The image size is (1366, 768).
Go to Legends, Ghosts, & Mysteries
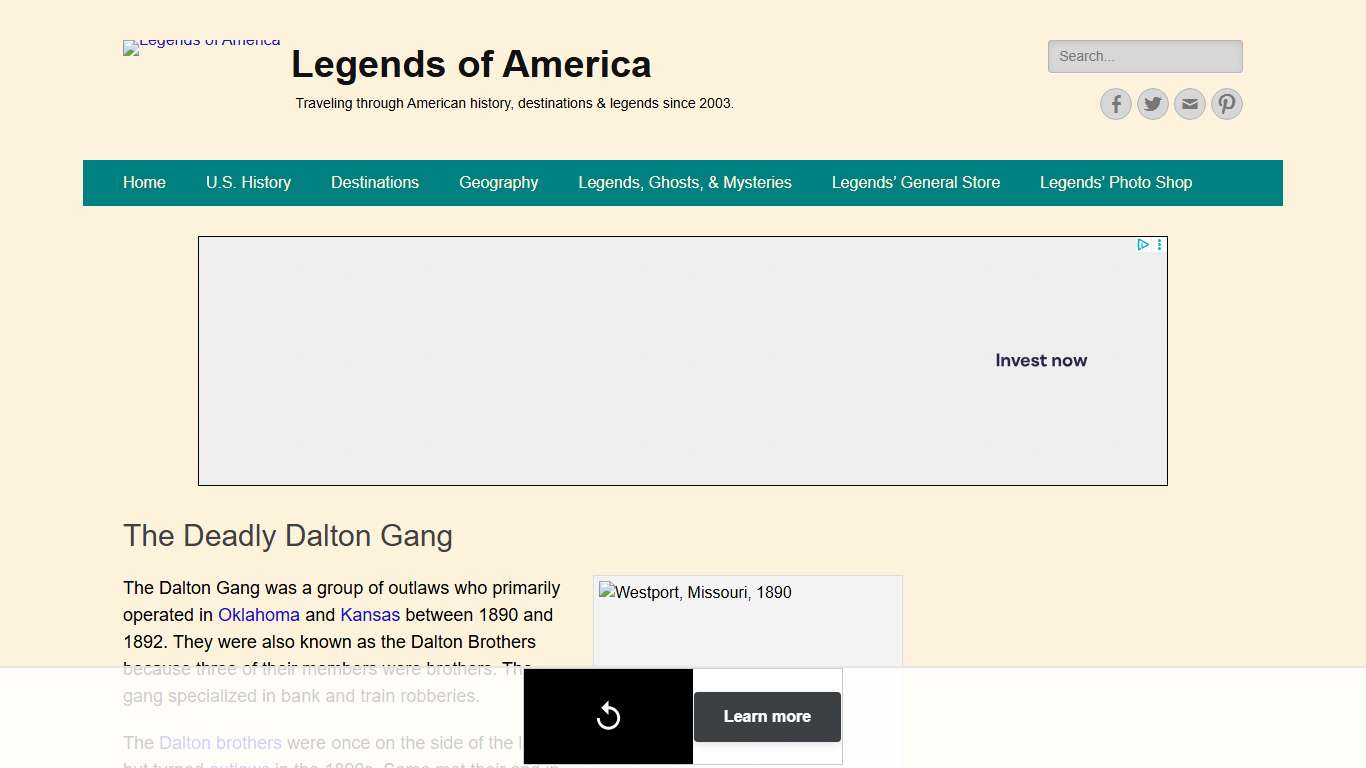(684, 183)
